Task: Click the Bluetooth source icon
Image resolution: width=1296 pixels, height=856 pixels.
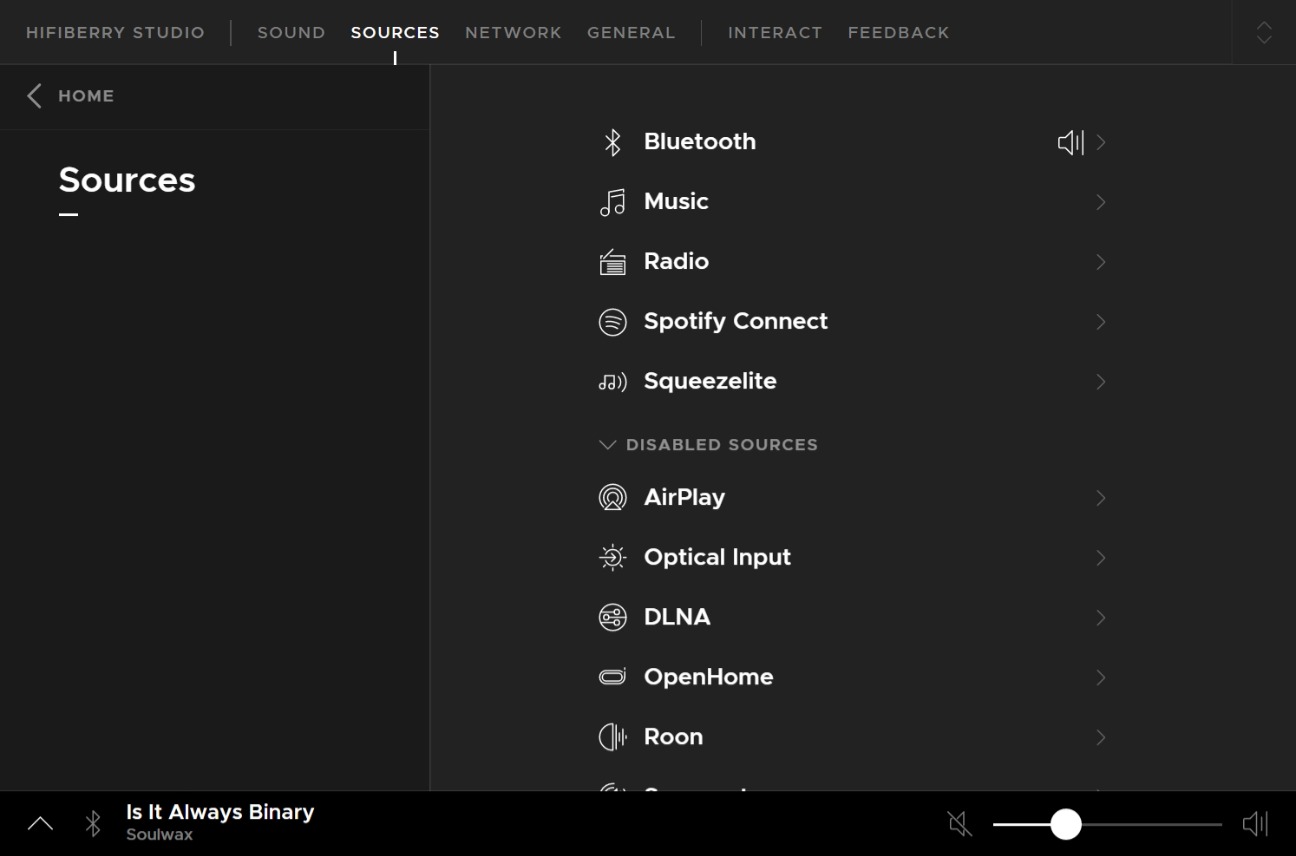Action: coord(612,142)
